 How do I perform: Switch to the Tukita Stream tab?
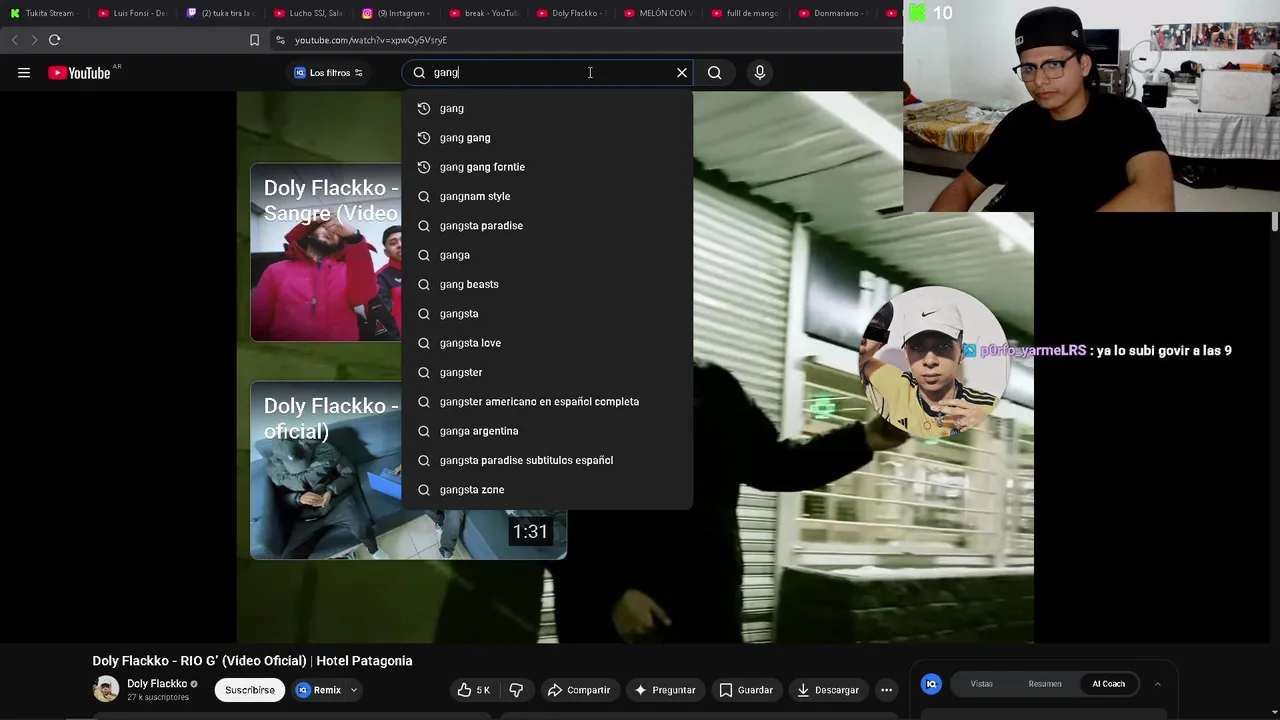43,13
